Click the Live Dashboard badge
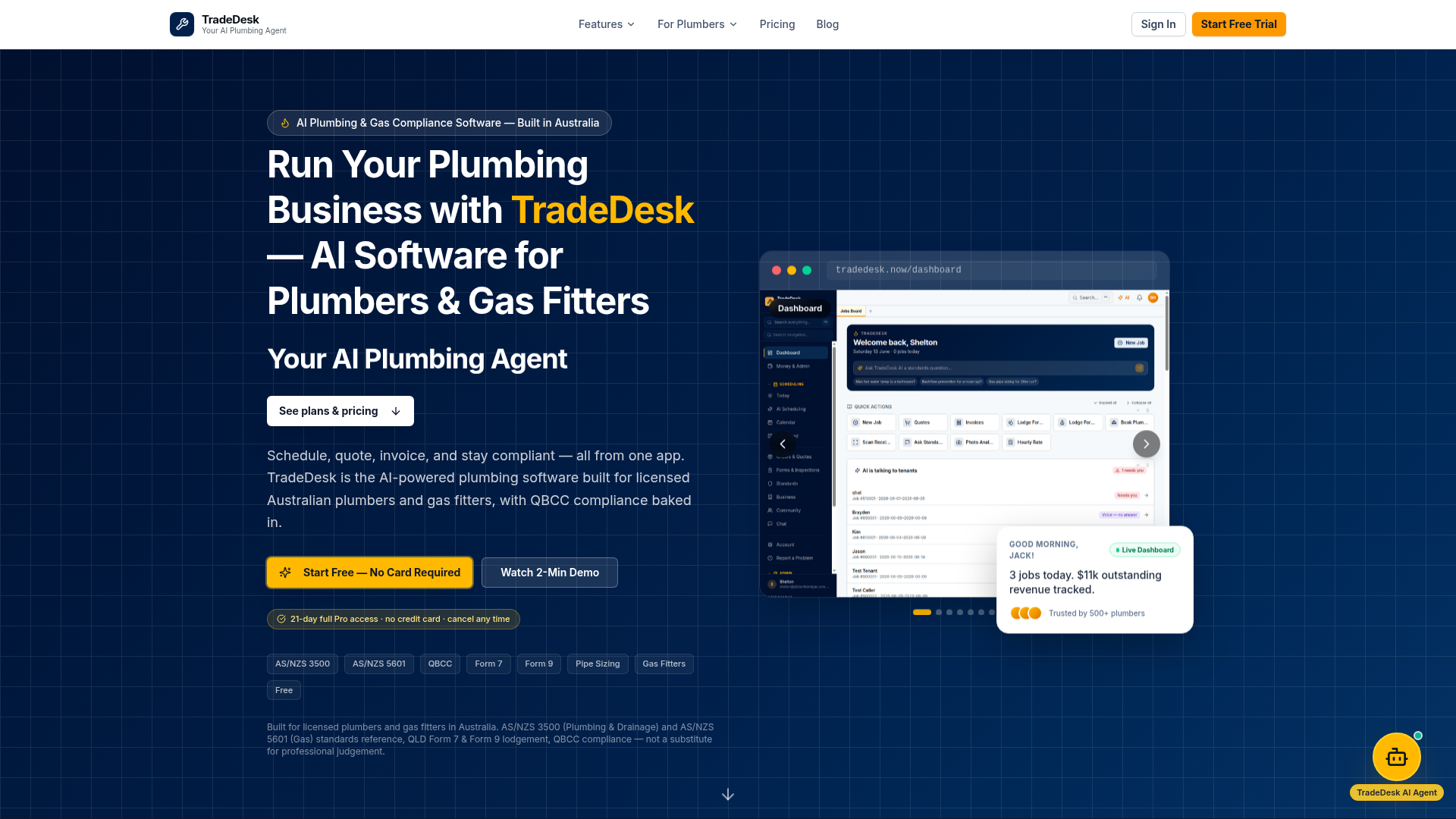The width and height of the screenshot is (1456, 819). click(1144, 550)
